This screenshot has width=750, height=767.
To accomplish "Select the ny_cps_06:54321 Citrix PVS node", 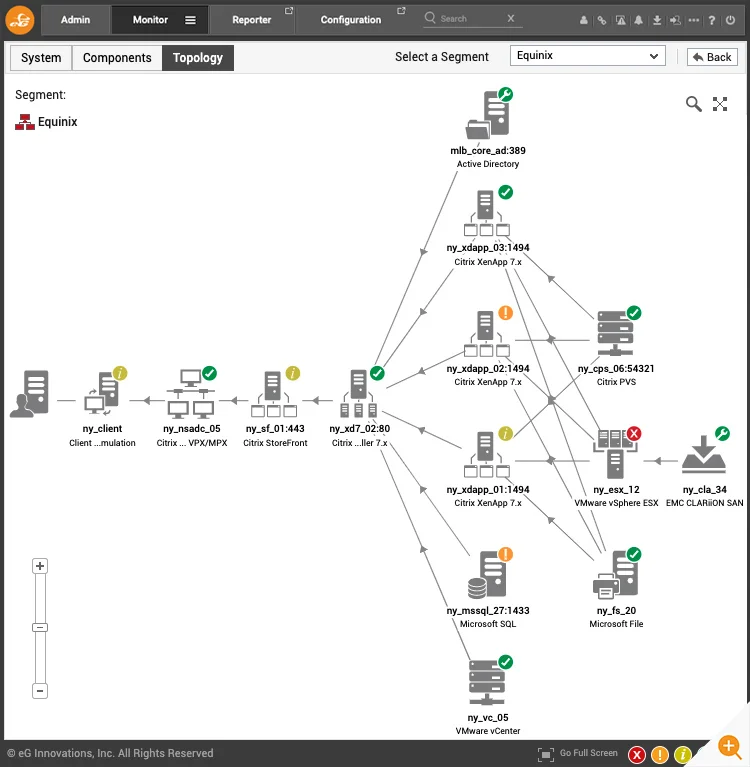I will coord(615,334).
